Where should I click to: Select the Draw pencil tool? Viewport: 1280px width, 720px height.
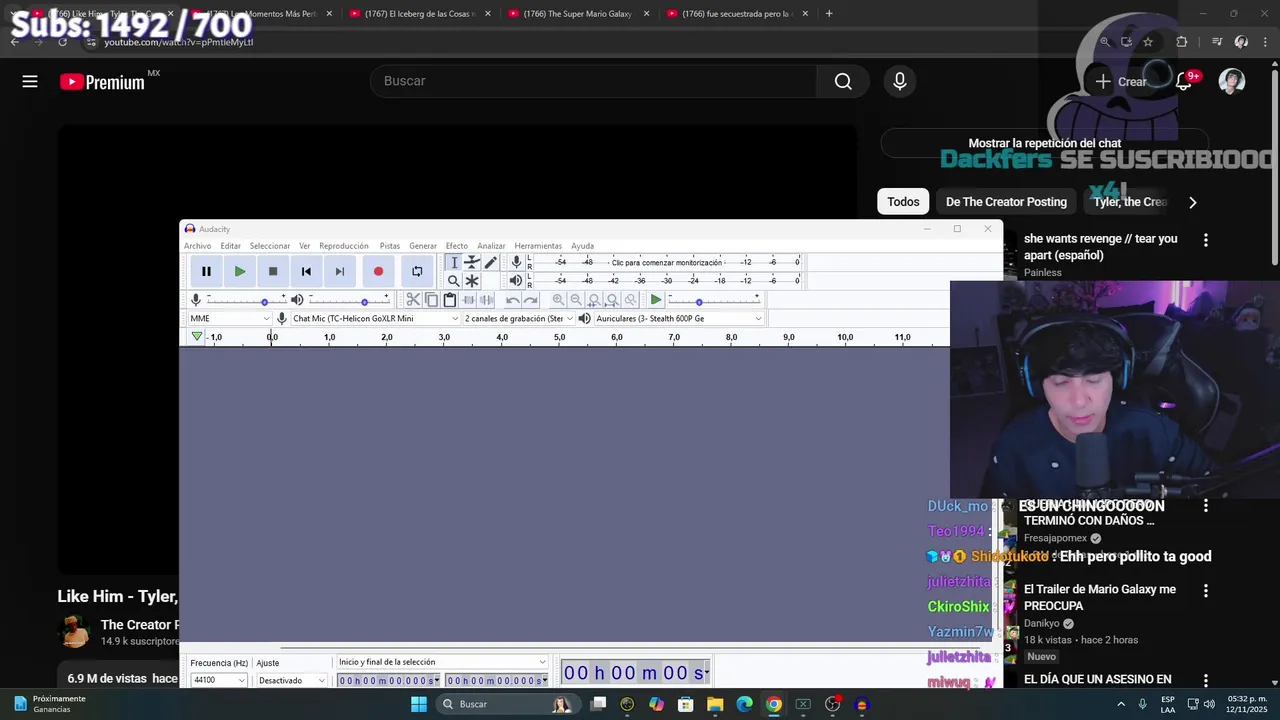pyautogui.click(x=490, y=262)
